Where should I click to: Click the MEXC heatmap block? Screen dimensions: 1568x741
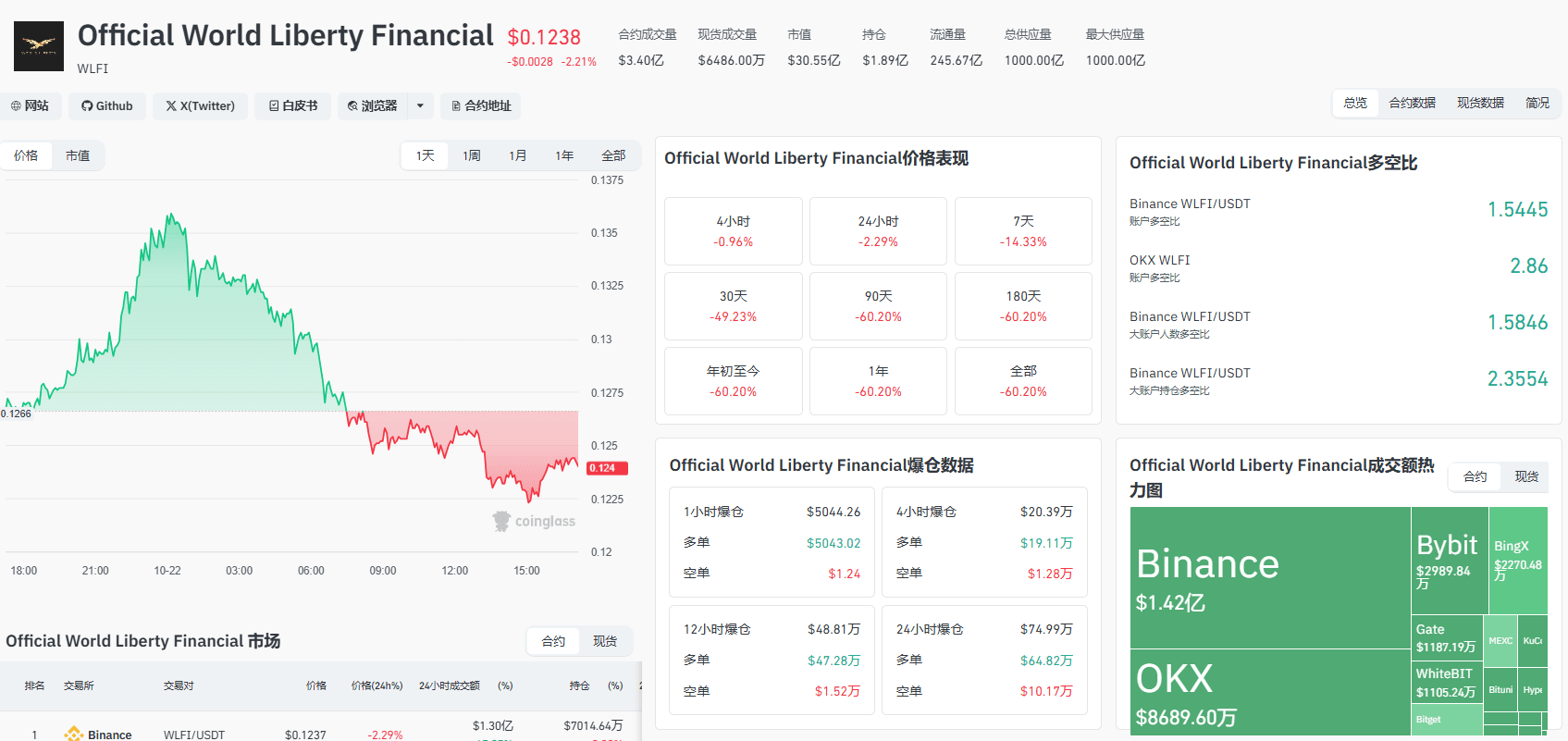(x=1500, y=641)
